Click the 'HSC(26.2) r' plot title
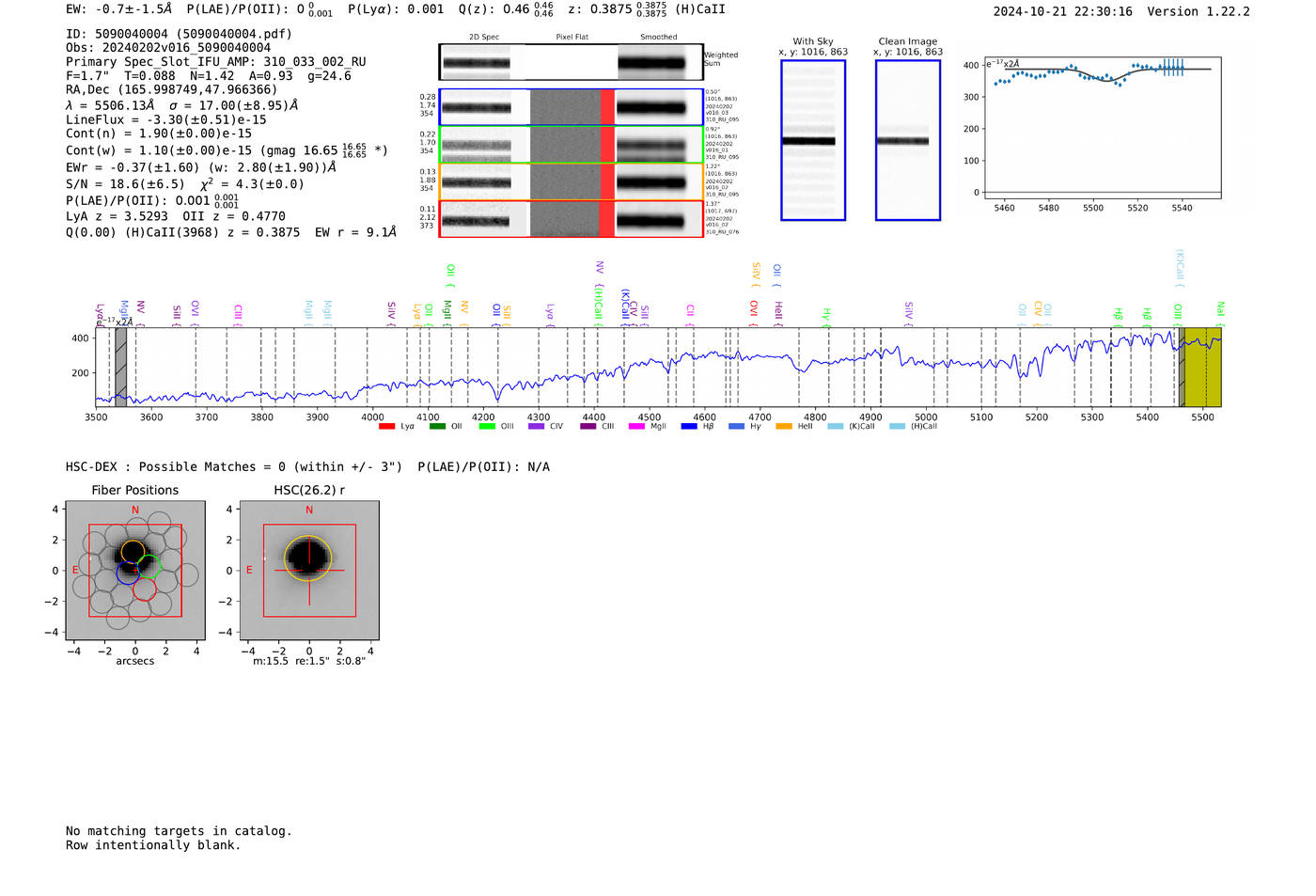1316x896 pixels. (309, 490)
